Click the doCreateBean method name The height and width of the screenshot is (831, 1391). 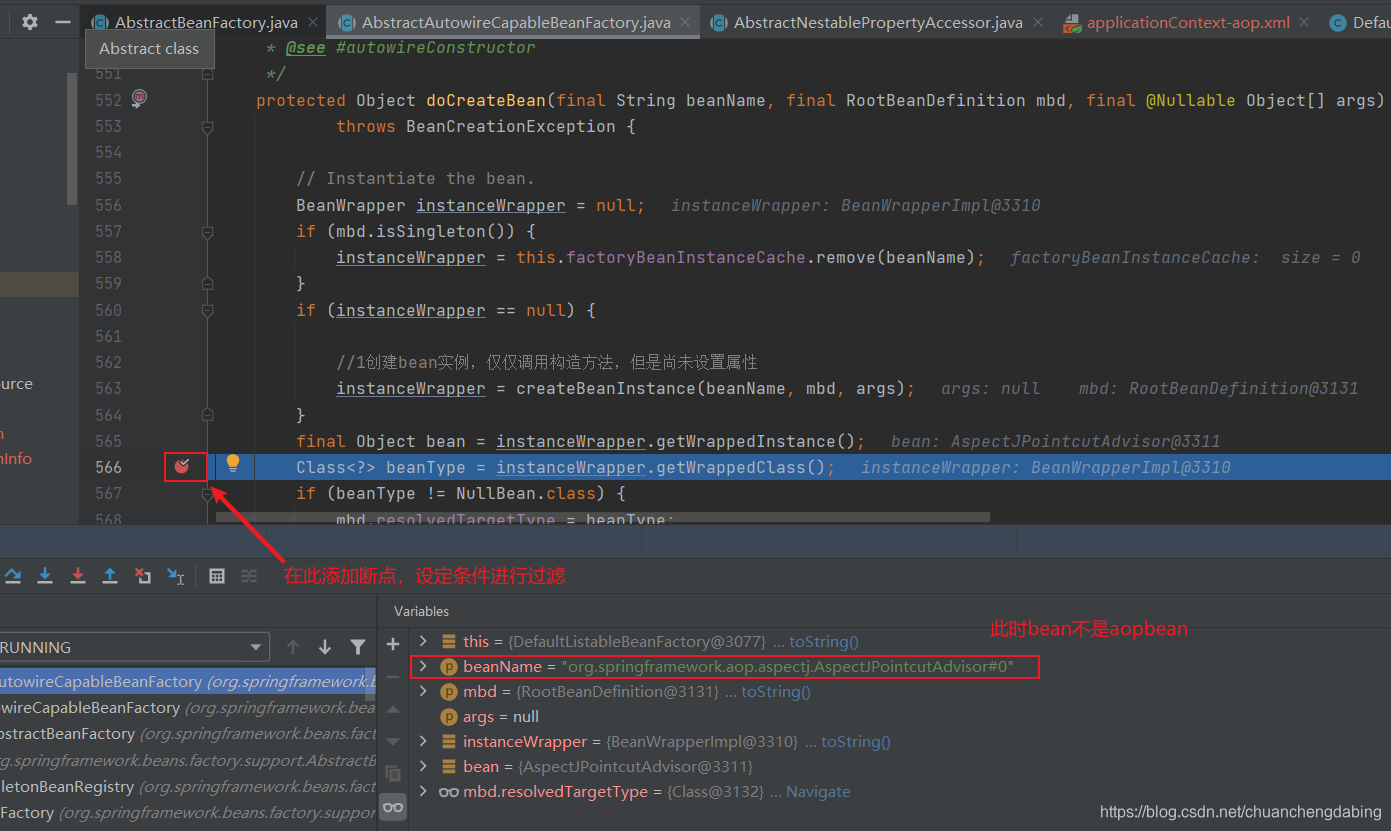(x=486, y=100)
